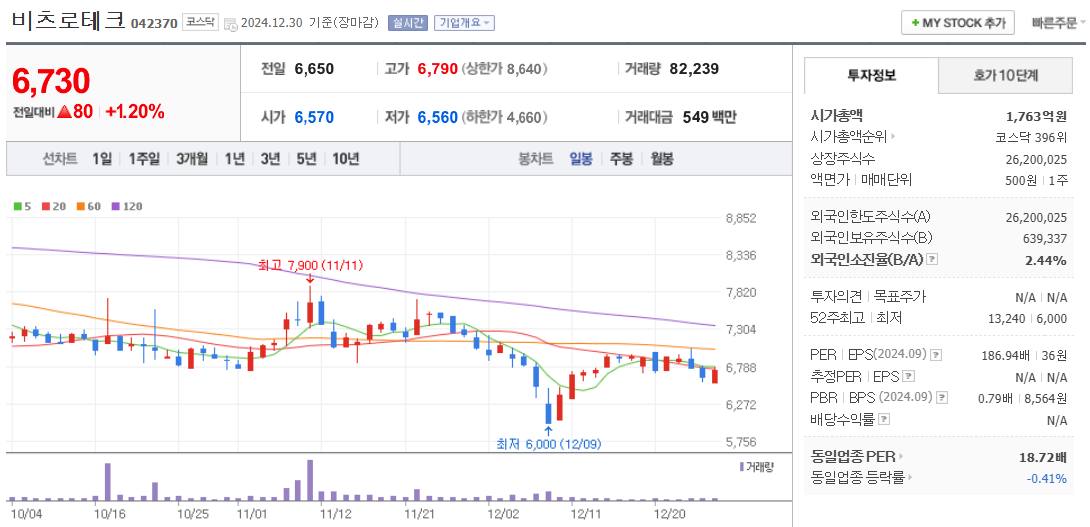Click the 최고 7,900 (11/11) chart marker
This screenshot has height=527, width=1090.
tap(310, 266)
